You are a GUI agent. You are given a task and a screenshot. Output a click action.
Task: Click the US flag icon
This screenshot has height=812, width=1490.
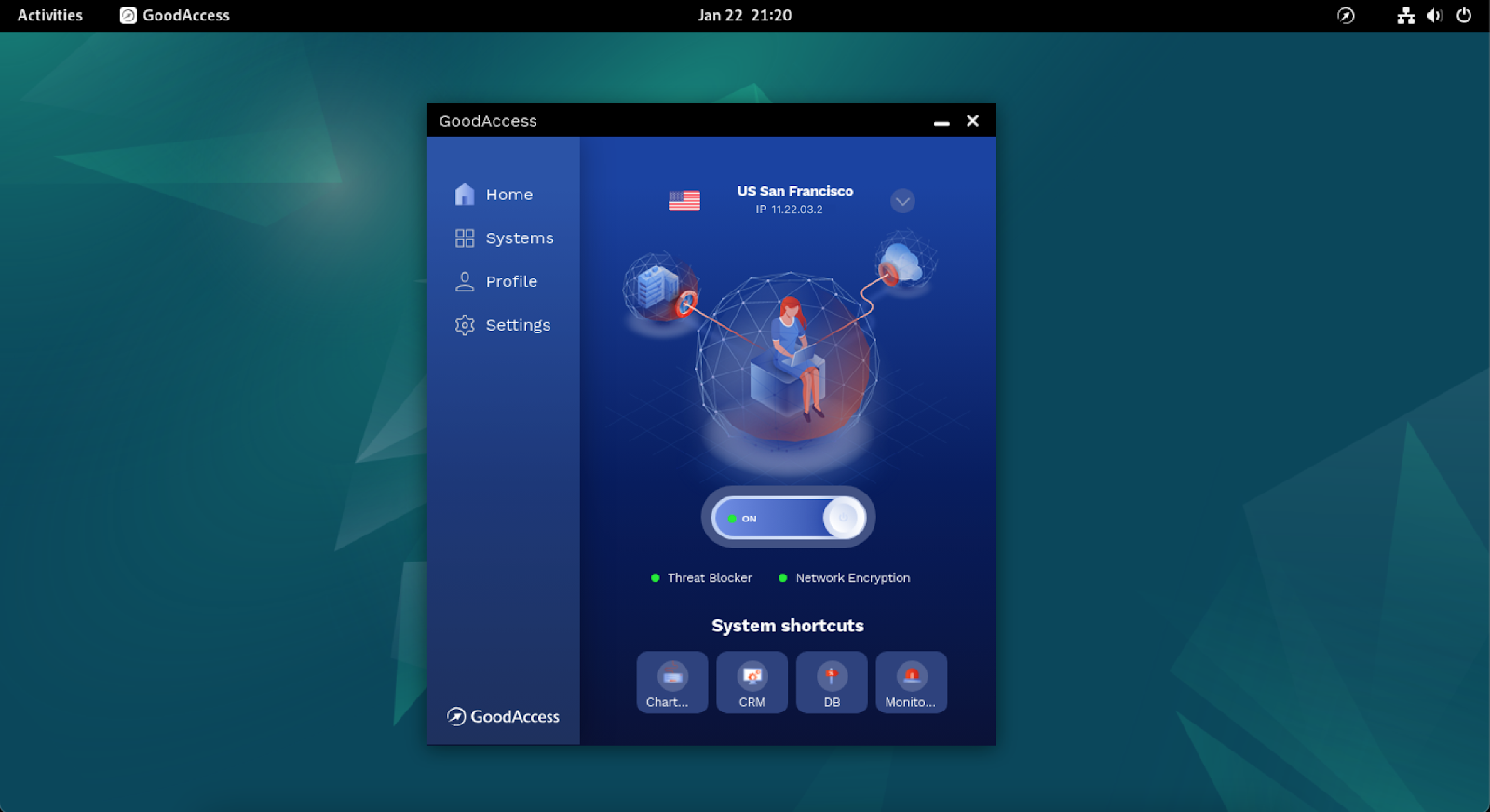[x=684, y=200]
